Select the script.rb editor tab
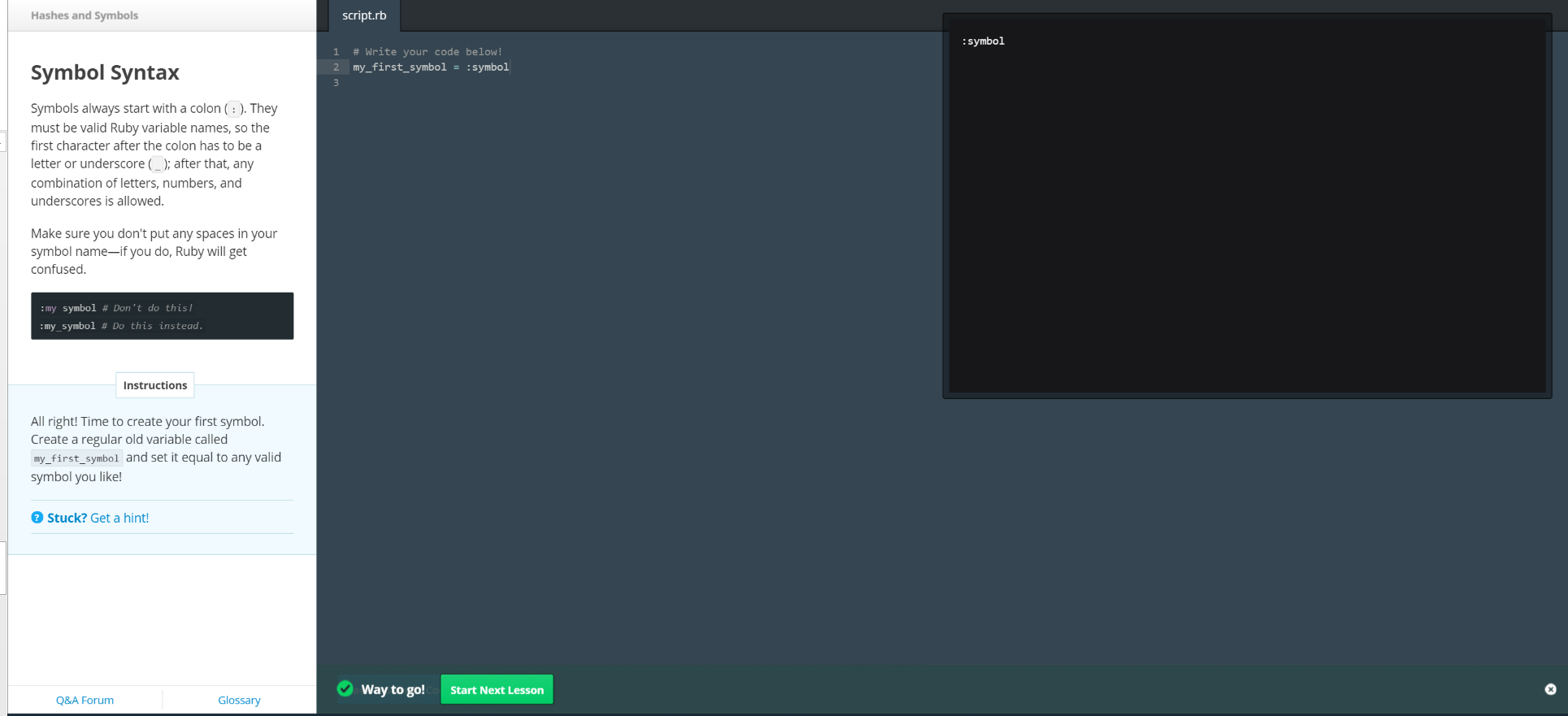The height and width of the screenshot is (716, 1568). coord(364,15)
